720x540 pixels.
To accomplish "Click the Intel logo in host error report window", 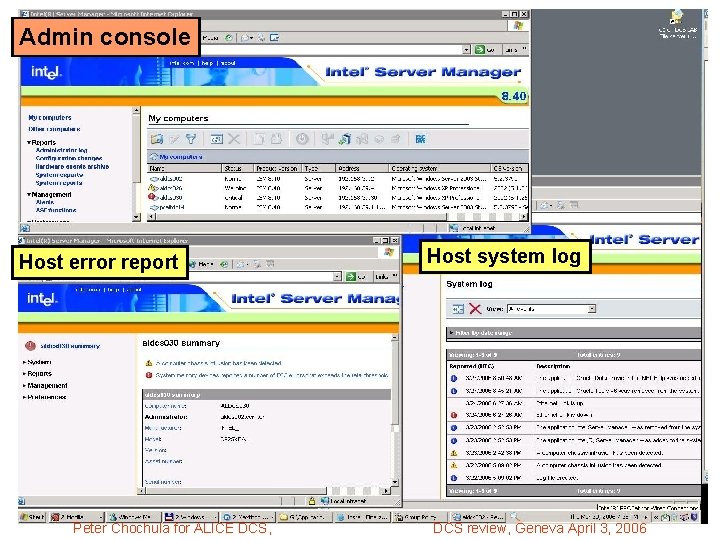I will [42, 299].
